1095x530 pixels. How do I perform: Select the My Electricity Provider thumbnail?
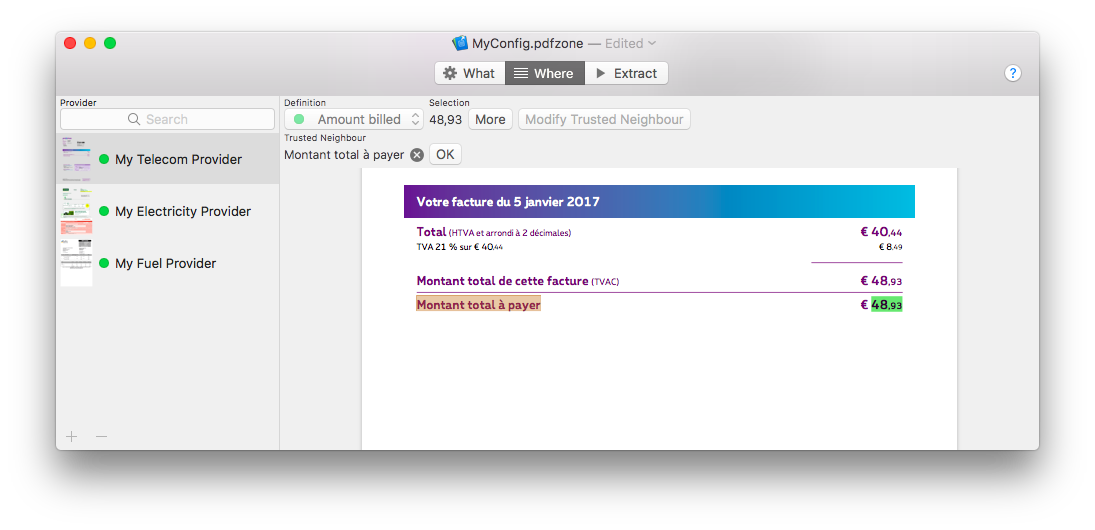tap(76, 211)
